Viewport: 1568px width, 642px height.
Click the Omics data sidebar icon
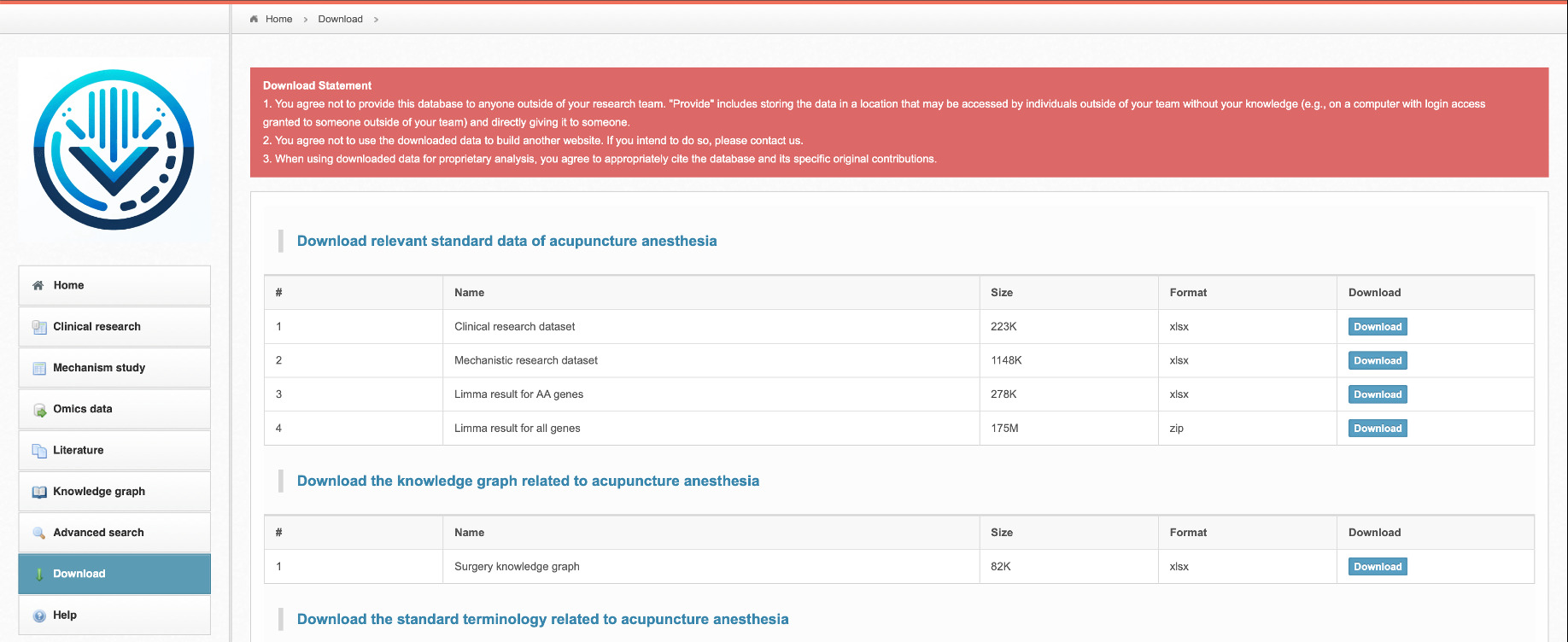[x=39, y=410]
